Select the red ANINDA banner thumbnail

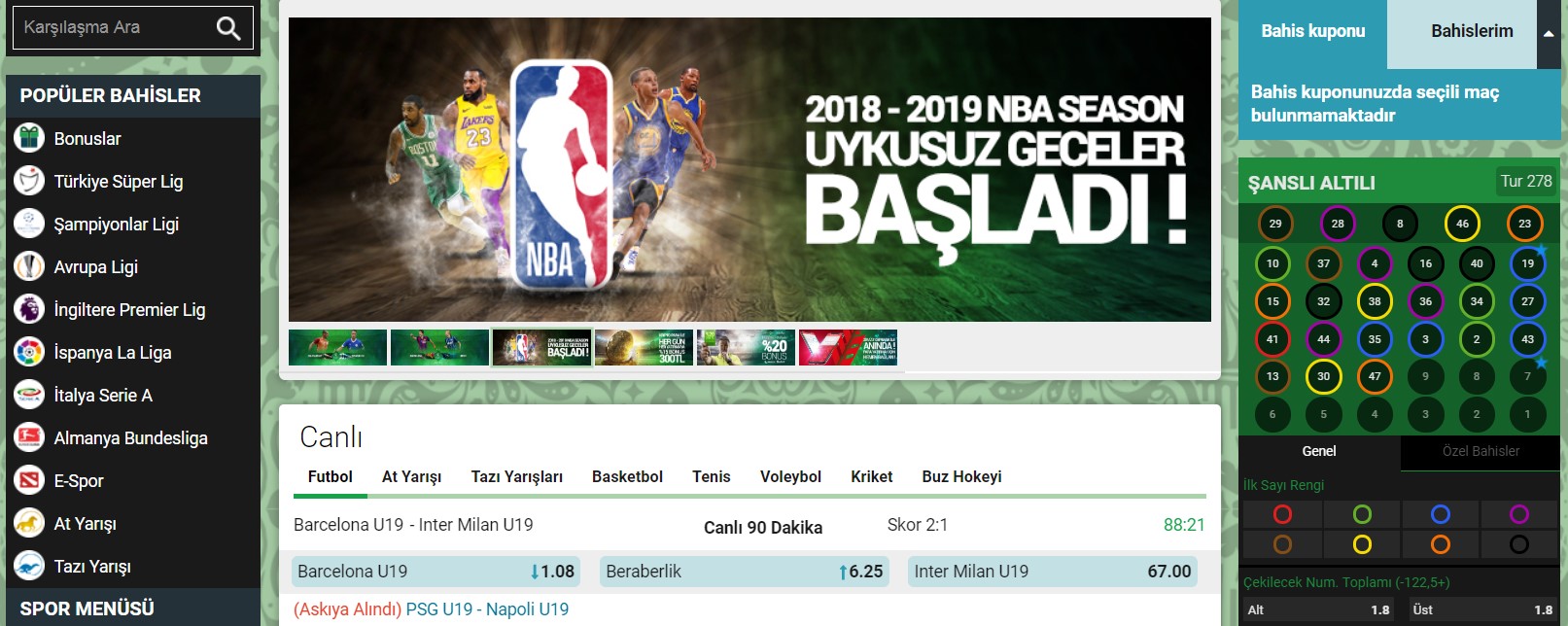pos(848,347)
